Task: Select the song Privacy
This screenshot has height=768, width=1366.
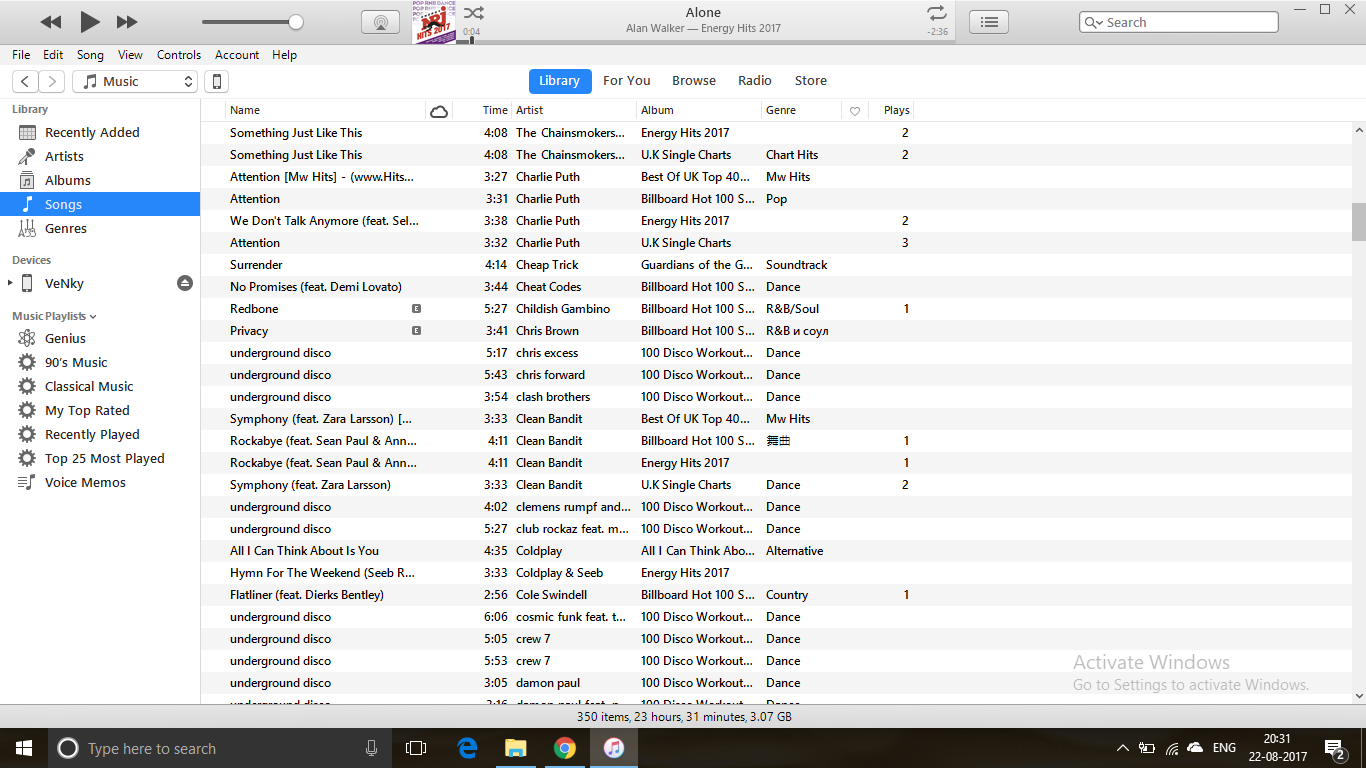Action: pyautogui.click(x=778, y=331)
